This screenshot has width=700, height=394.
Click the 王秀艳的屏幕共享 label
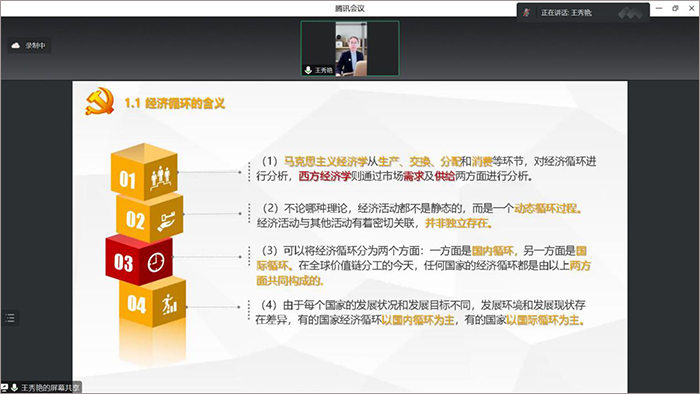50,388
